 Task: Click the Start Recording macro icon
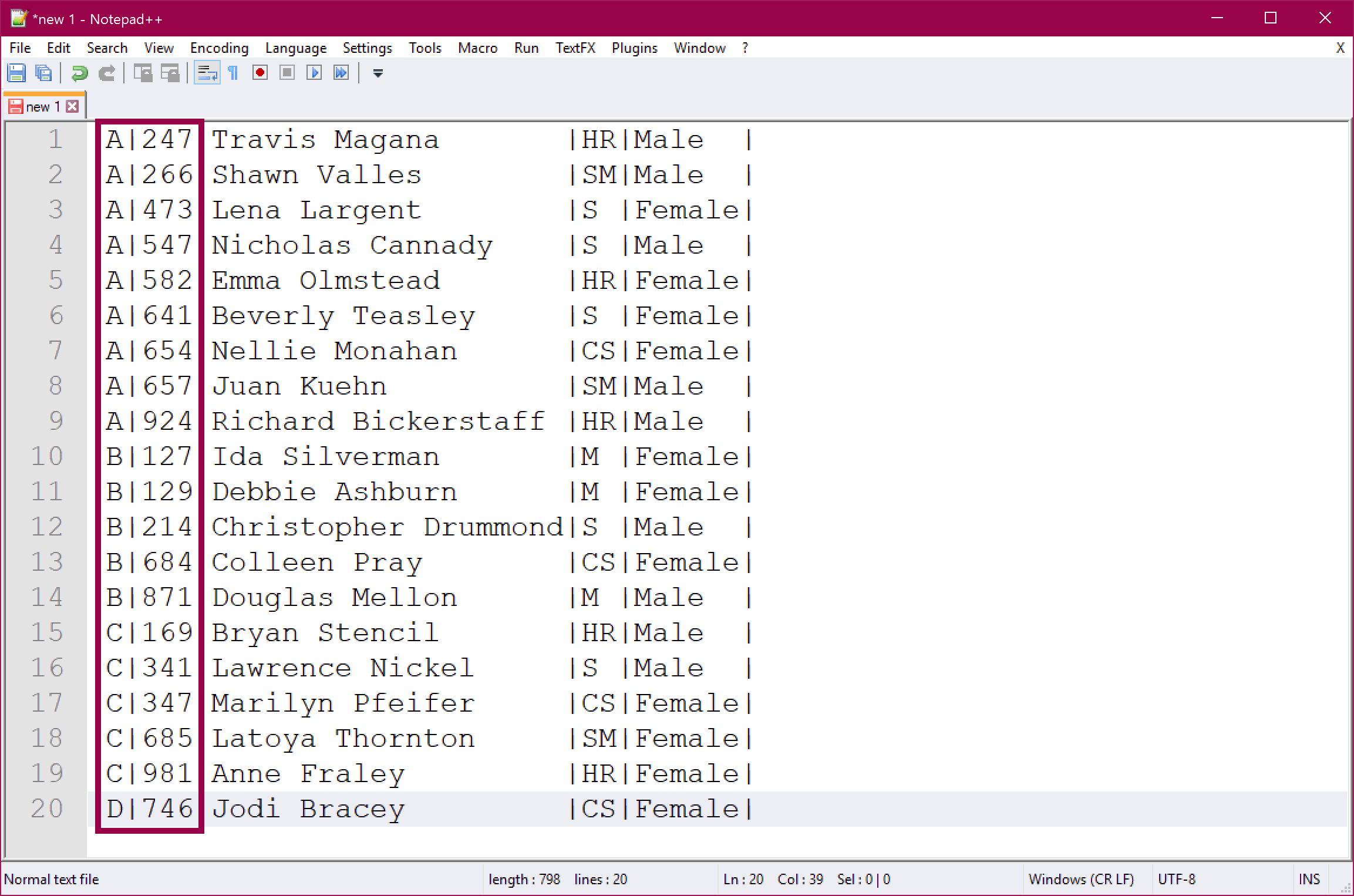(x=260, y=73)
